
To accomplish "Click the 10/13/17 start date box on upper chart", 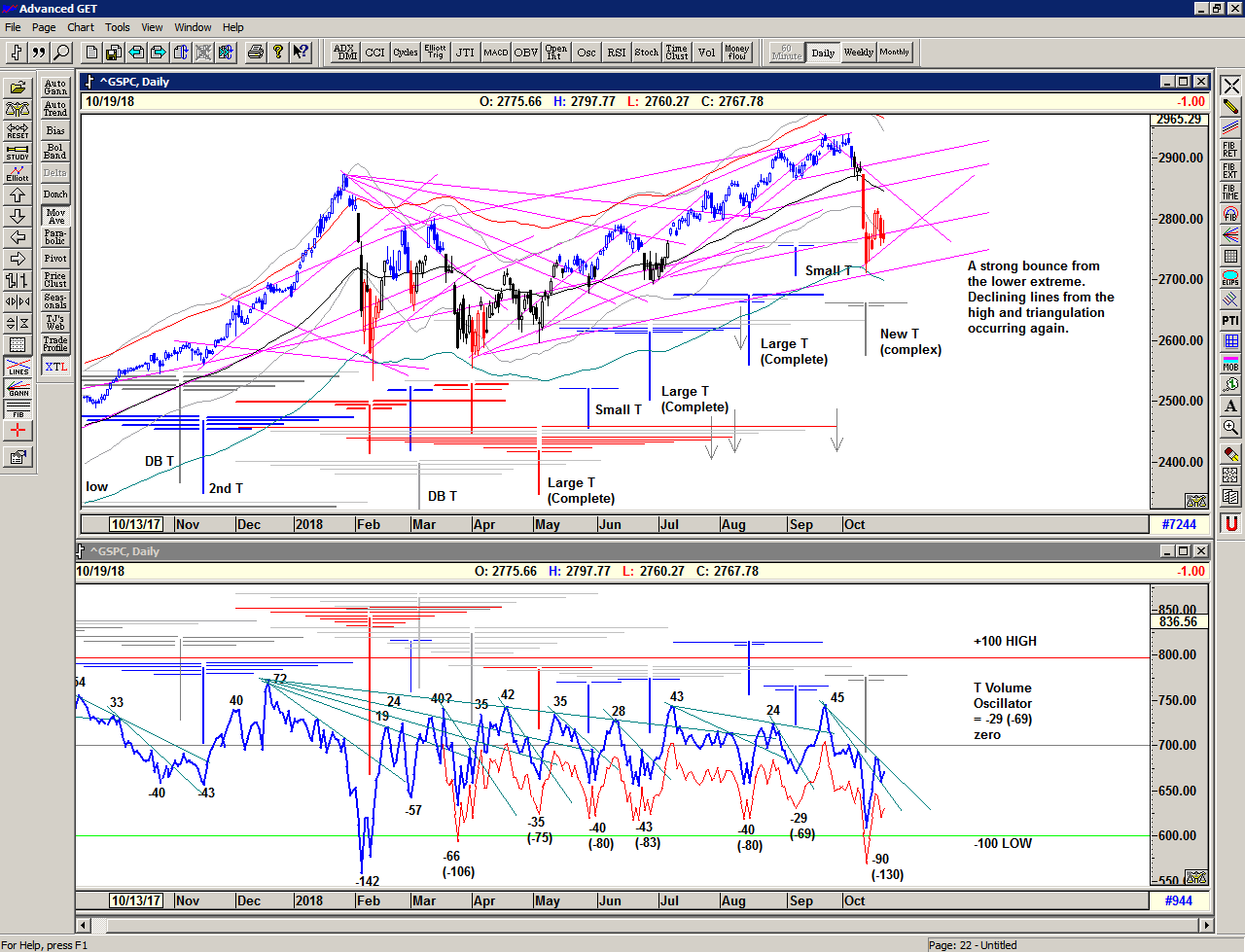I will coord(135,524).
